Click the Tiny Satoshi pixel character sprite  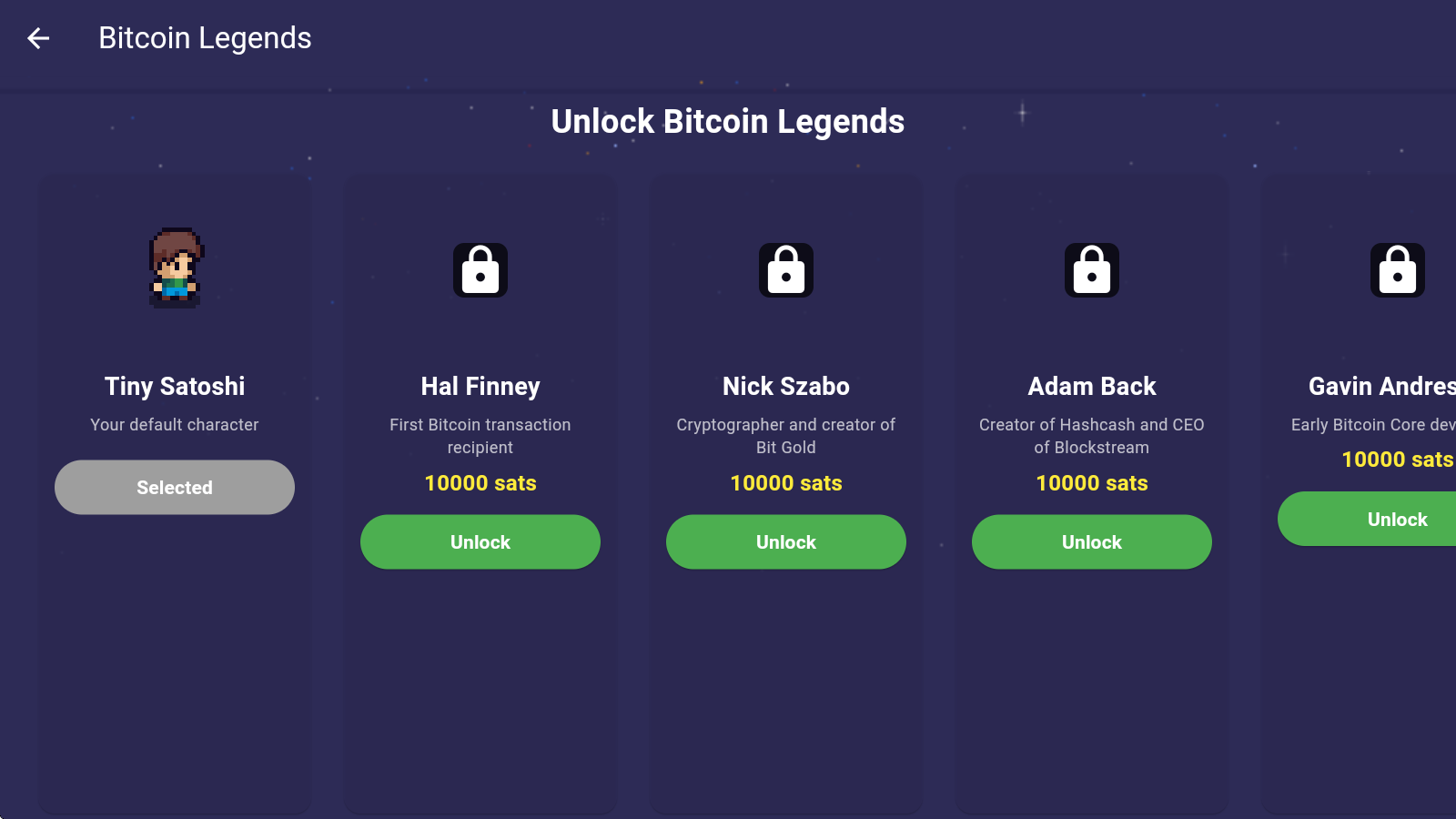point(176,268)
